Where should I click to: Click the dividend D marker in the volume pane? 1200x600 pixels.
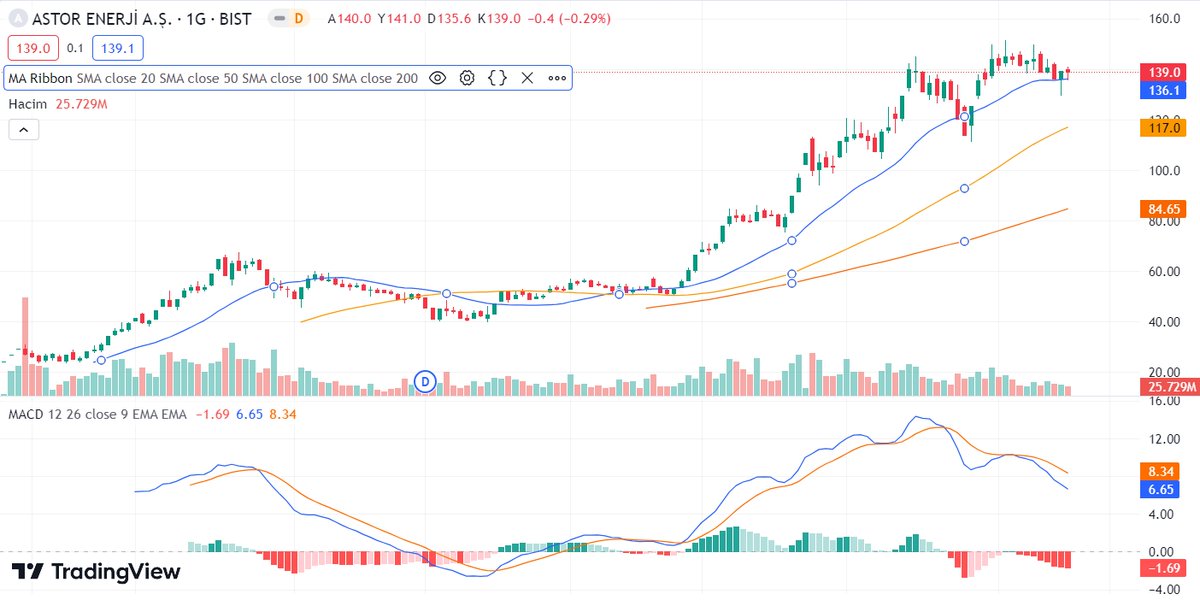(x=424, y=381)
